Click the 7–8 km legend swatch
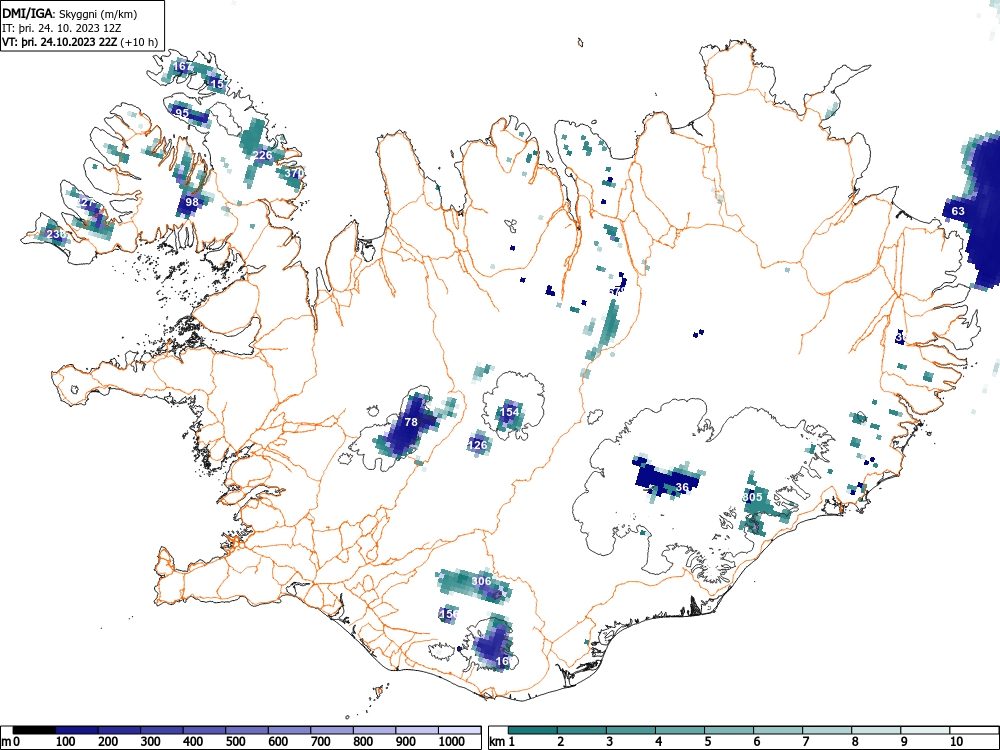The height and width of the screenshot is (750, 1000). (827, 730)
